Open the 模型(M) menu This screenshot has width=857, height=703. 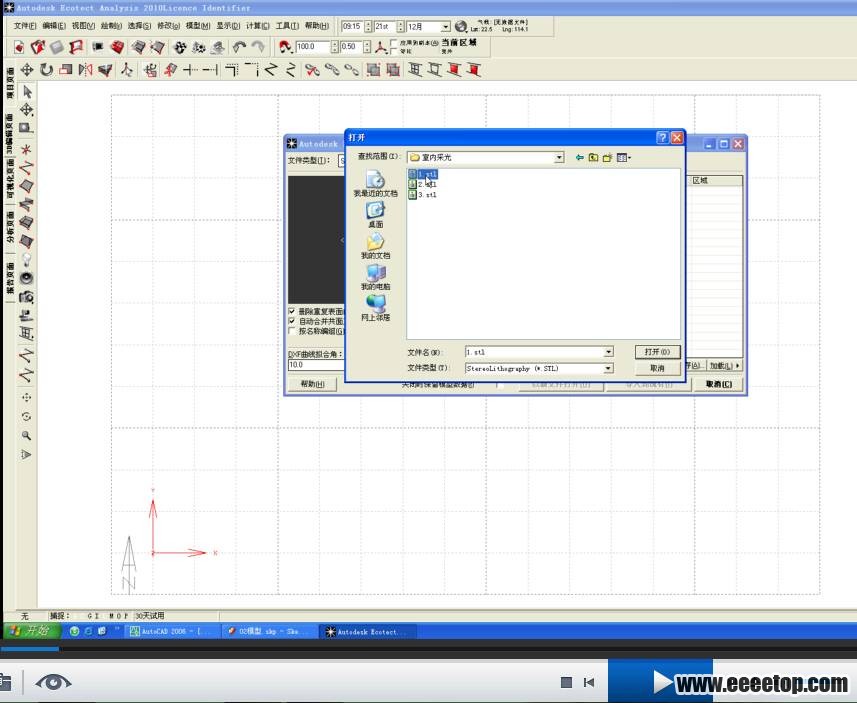pyautogui.click(x=197, y=26)
